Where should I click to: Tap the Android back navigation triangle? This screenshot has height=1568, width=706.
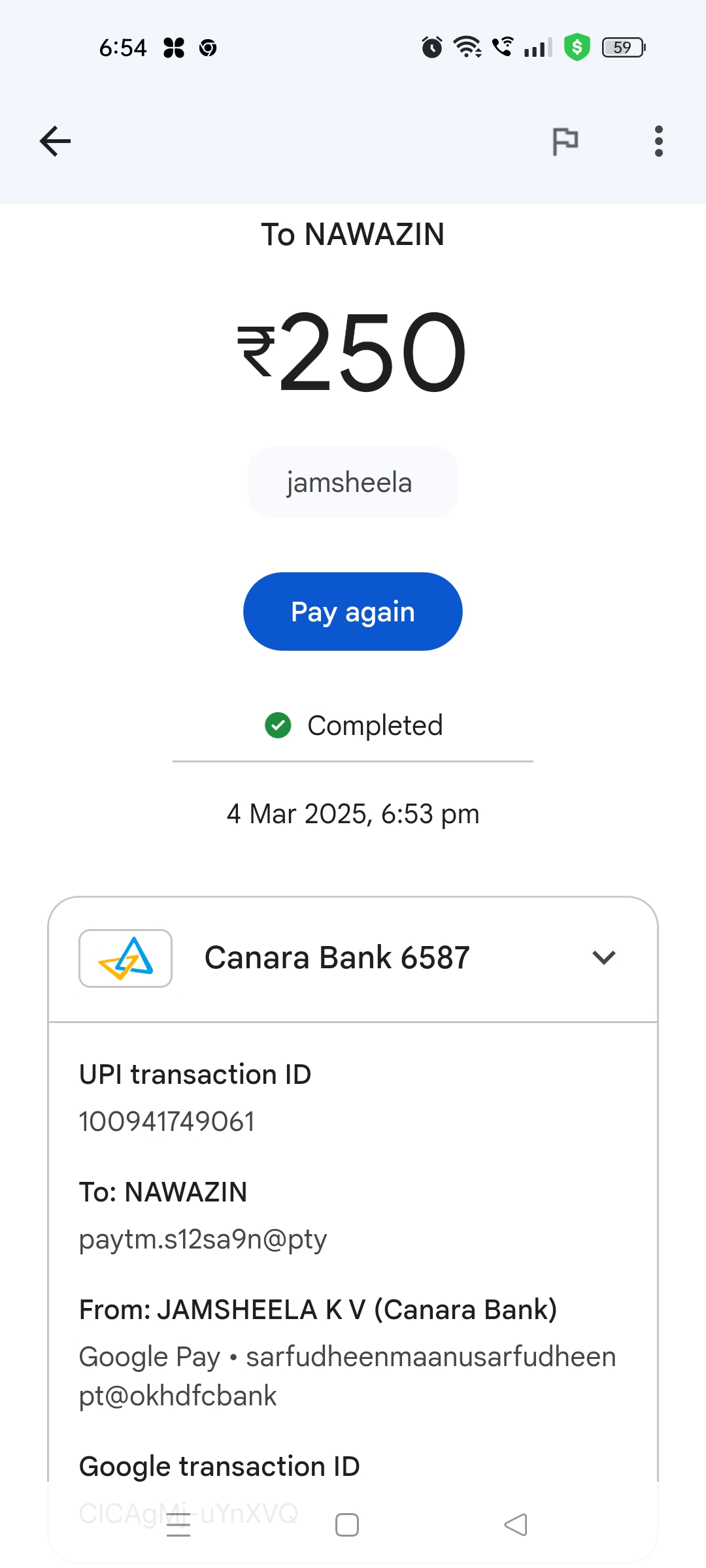pos(516,1525)
